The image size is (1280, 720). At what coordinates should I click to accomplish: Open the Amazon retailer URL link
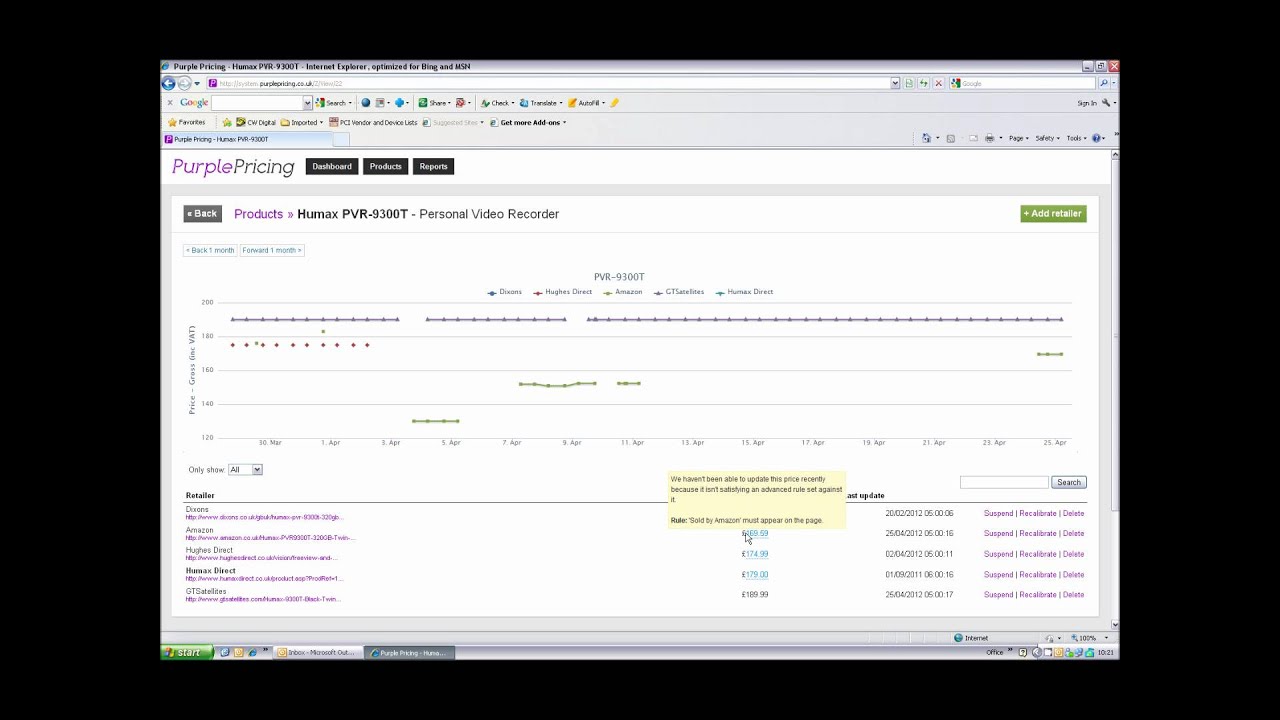tap(268, 538)
